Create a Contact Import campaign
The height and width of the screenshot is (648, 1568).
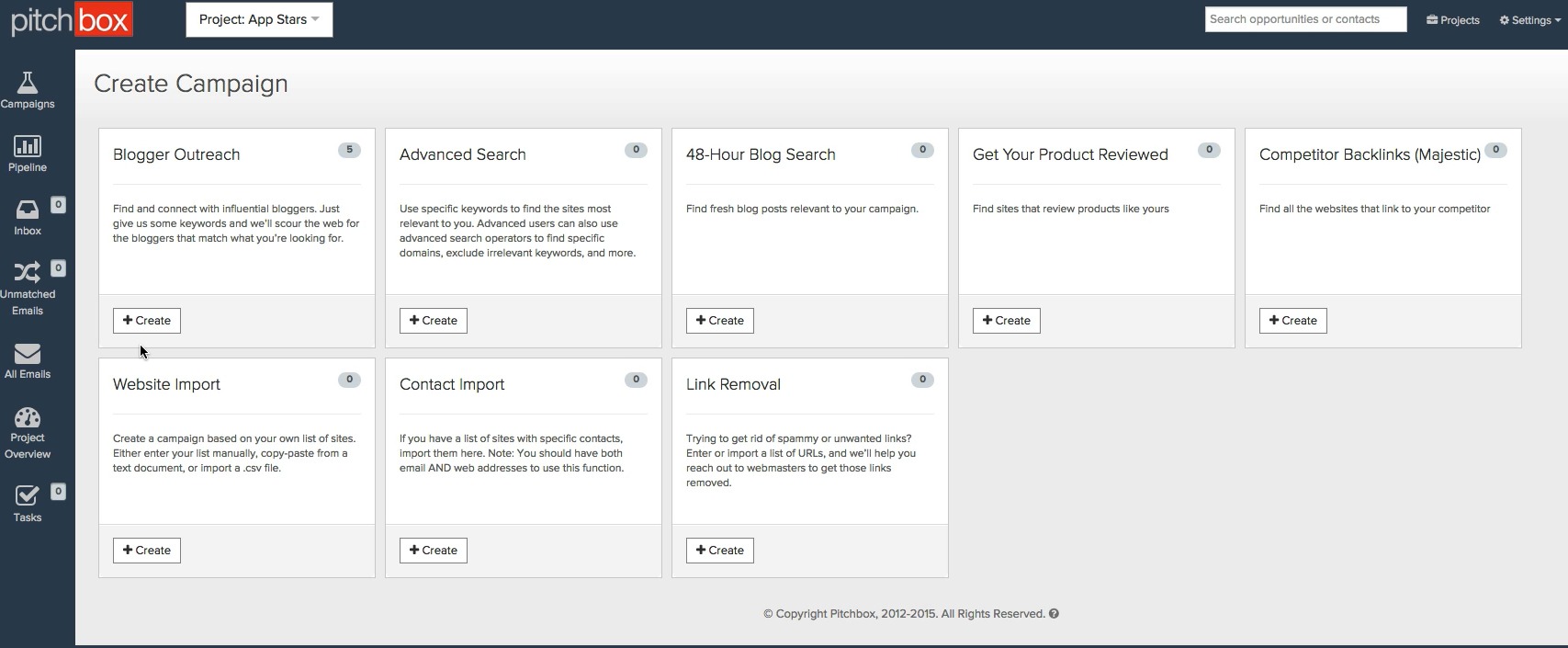(x=434, y=551)
